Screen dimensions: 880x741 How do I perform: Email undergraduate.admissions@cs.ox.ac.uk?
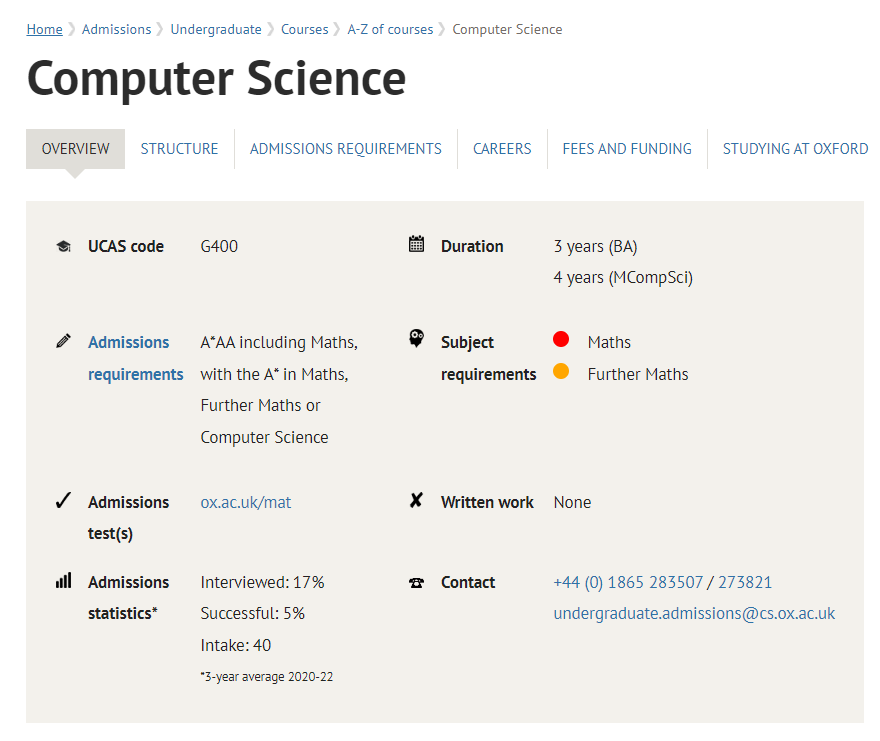(694, 613)
